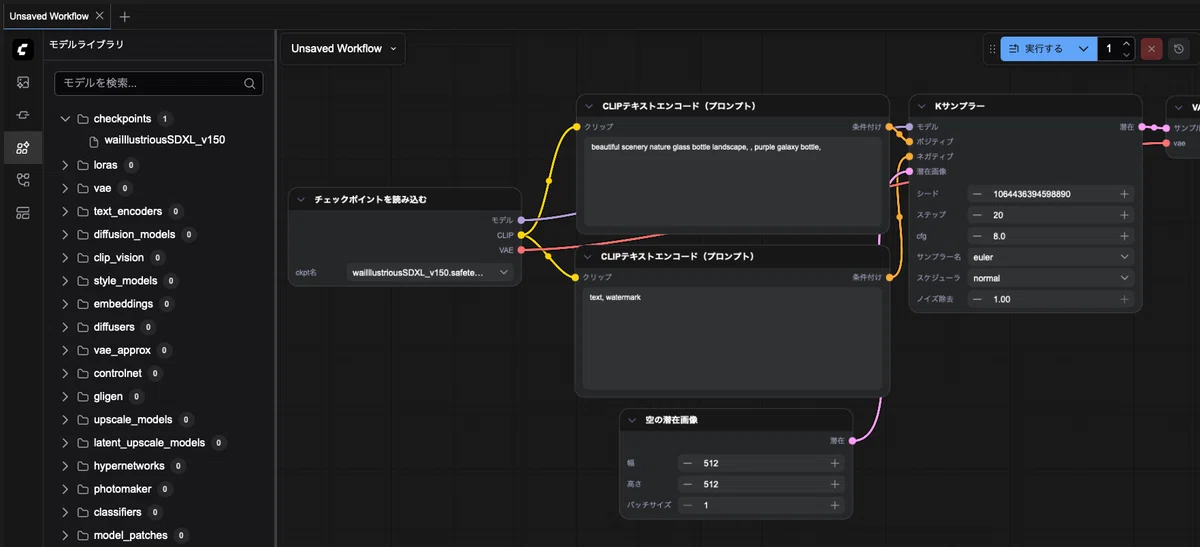The image size is (1200, 547).
Task: Open the workflows sidebar icon
Action: (x=22, y=180)
